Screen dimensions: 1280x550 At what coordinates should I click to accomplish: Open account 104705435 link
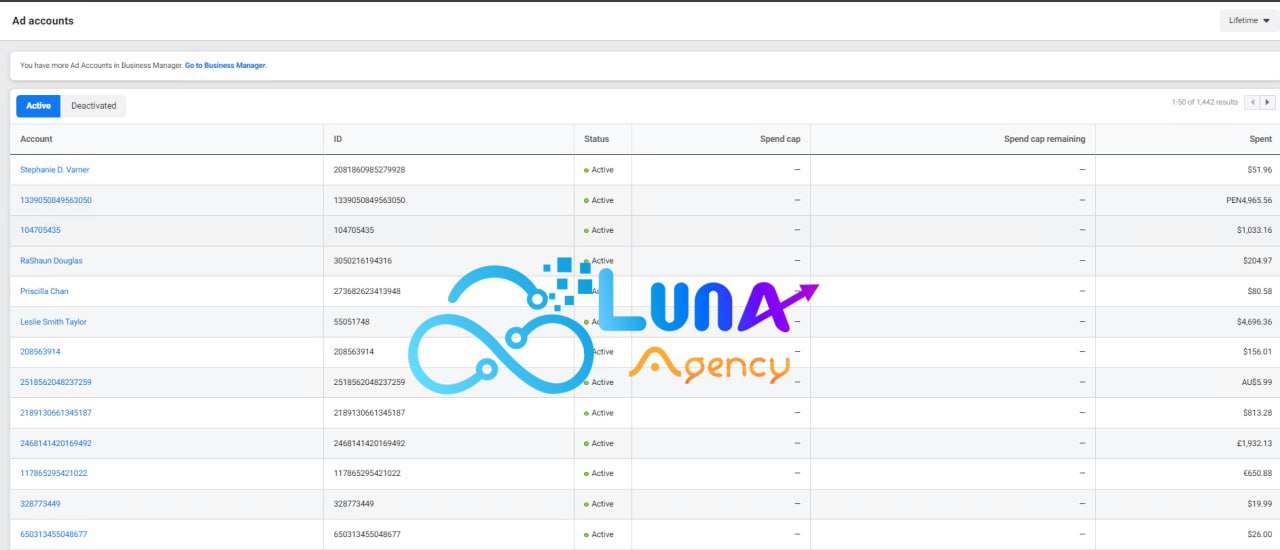click(x=40, y=230)
